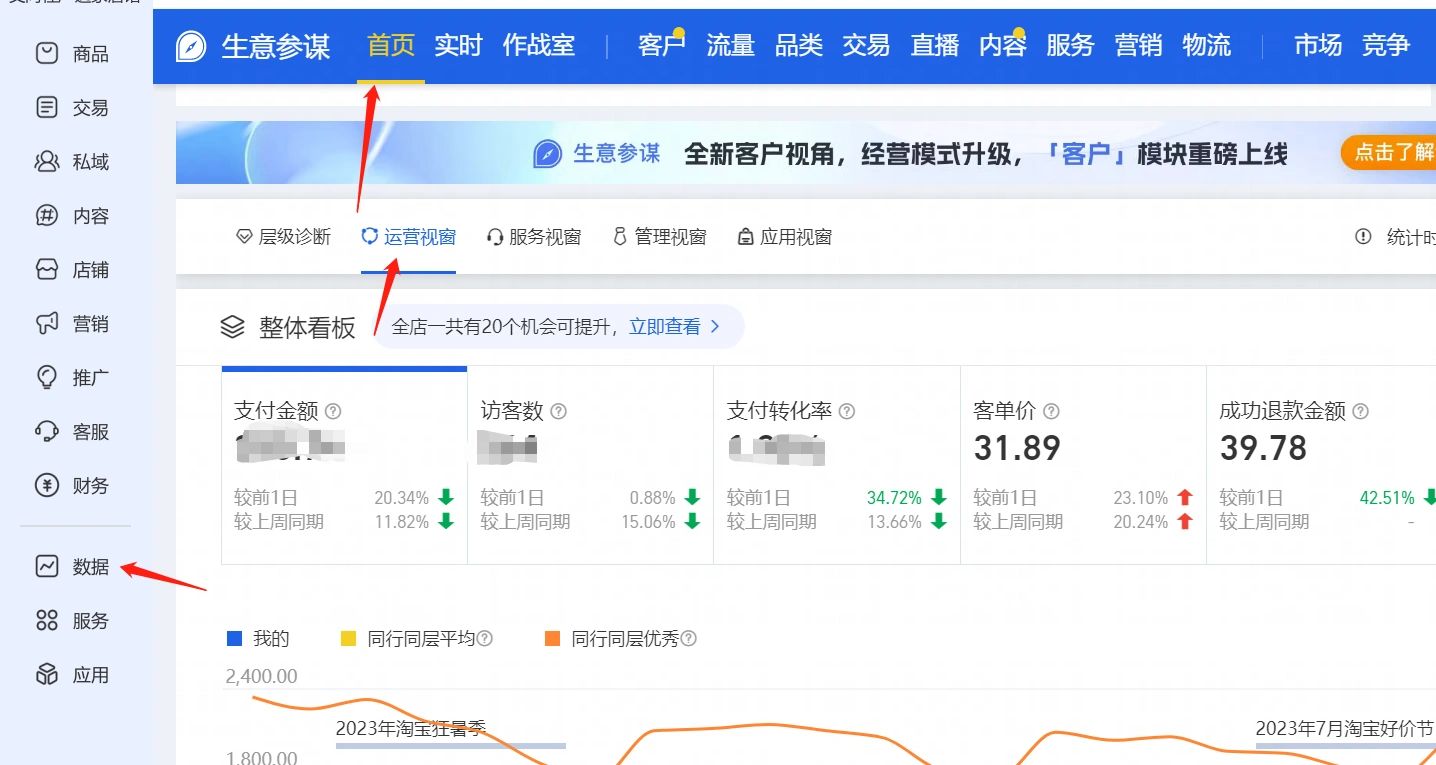This screenshot has height=765, width=1436.
Task: Open 作战室 in top navigation
Action: click(x=539, y=45)
